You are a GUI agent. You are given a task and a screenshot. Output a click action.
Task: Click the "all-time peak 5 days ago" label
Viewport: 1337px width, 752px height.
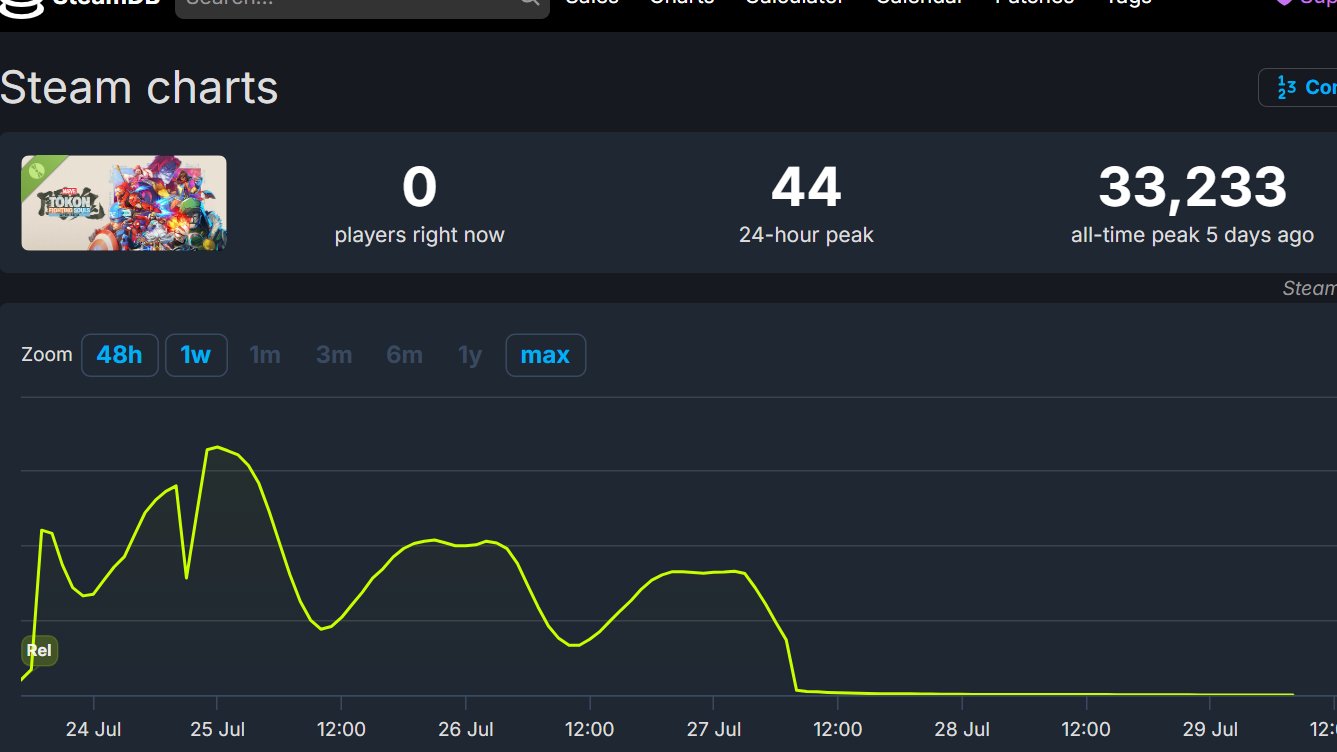coord(1192,235)
